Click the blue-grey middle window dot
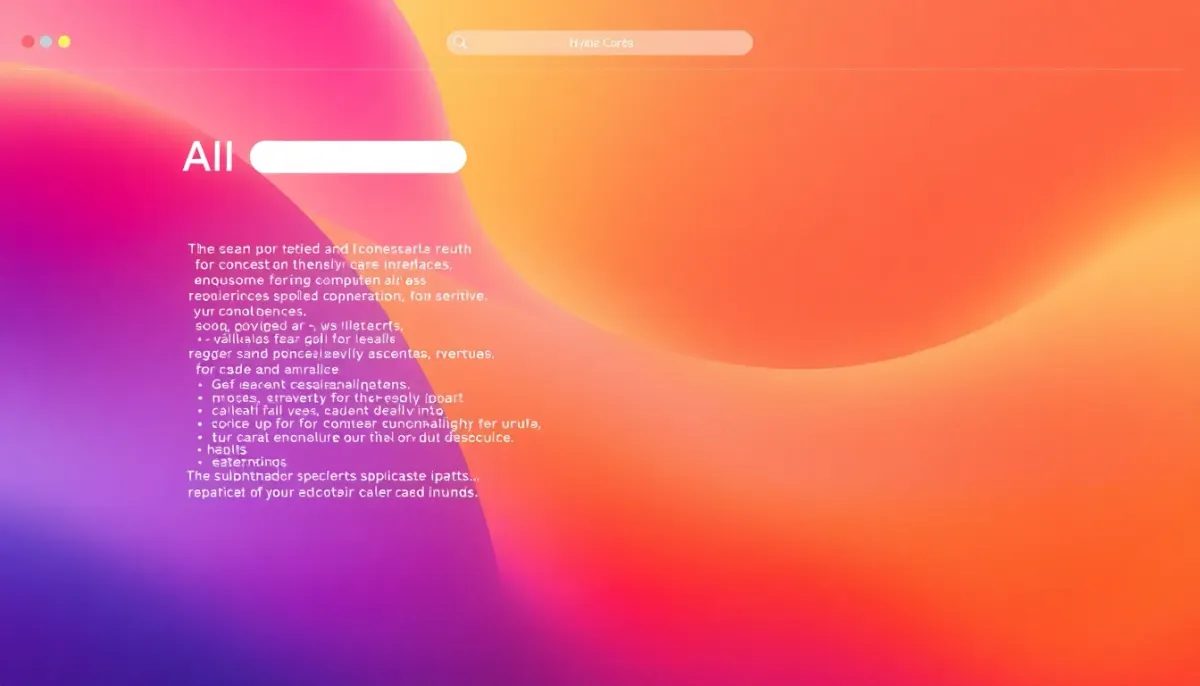Viewport: 1200px width, 686px height. click(x=46, y=42)
